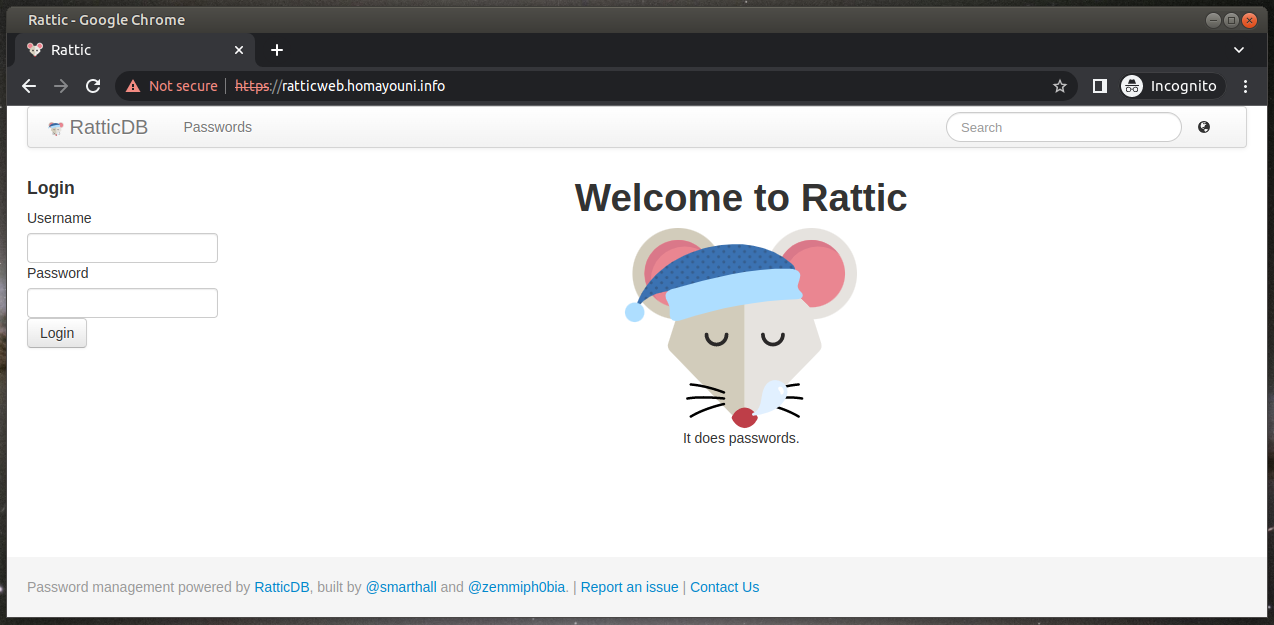Expand the tab search chevron

[x=1239, y=50]
